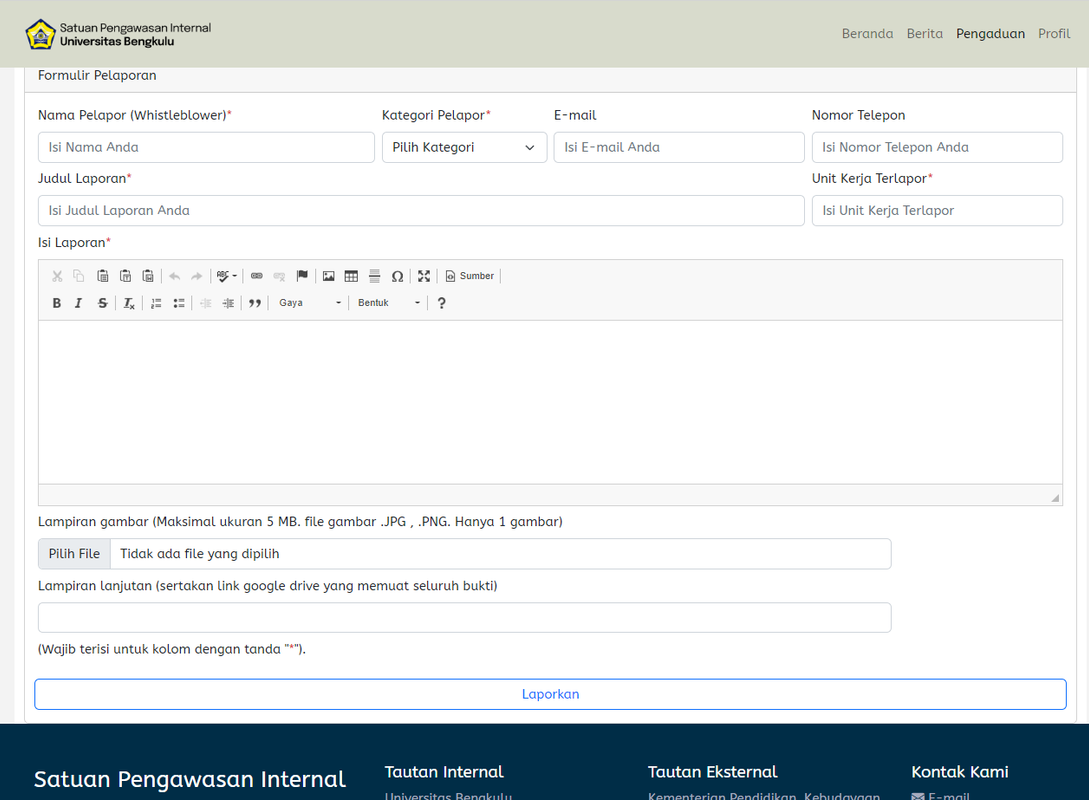Click the Increase Indent icon
Screen dimensions: 1089x800
(x=228, y=303)
